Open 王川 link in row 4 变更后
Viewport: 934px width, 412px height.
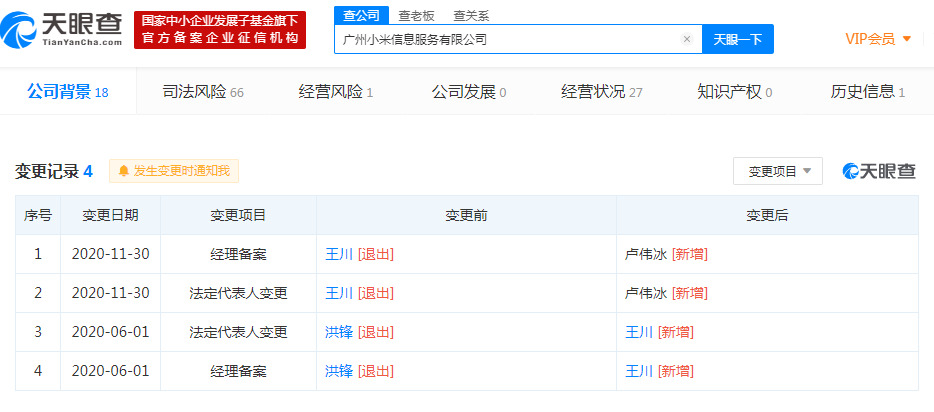[639, 372]
